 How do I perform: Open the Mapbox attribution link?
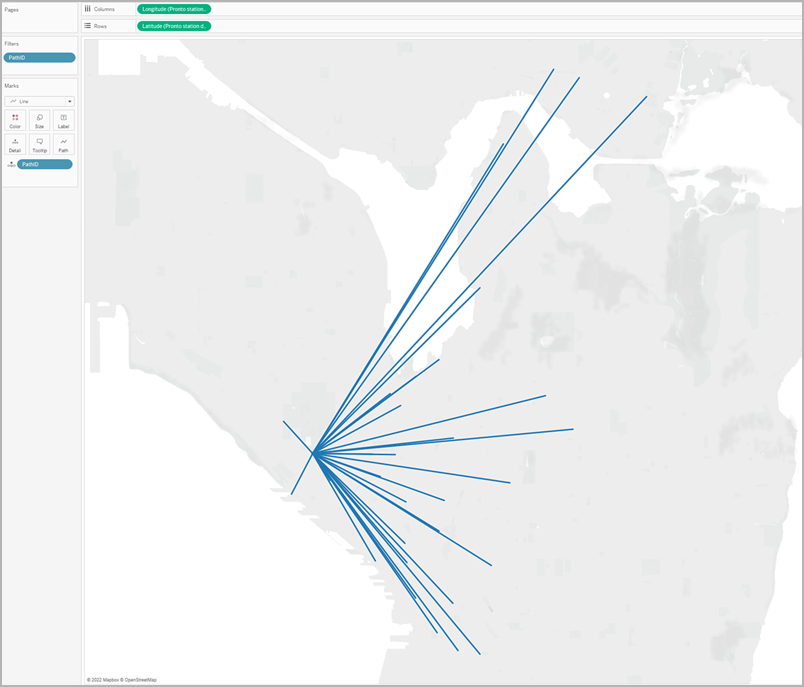point(107,680)
